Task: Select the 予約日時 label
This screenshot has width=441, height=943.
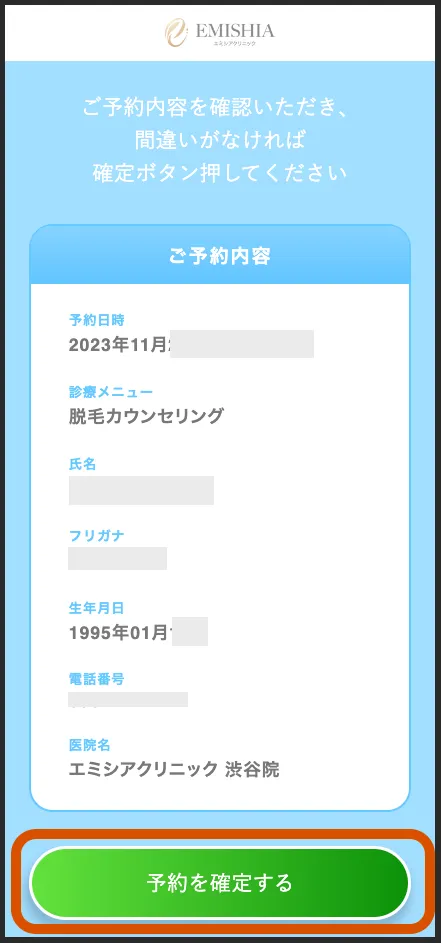Action: [97, 320]
